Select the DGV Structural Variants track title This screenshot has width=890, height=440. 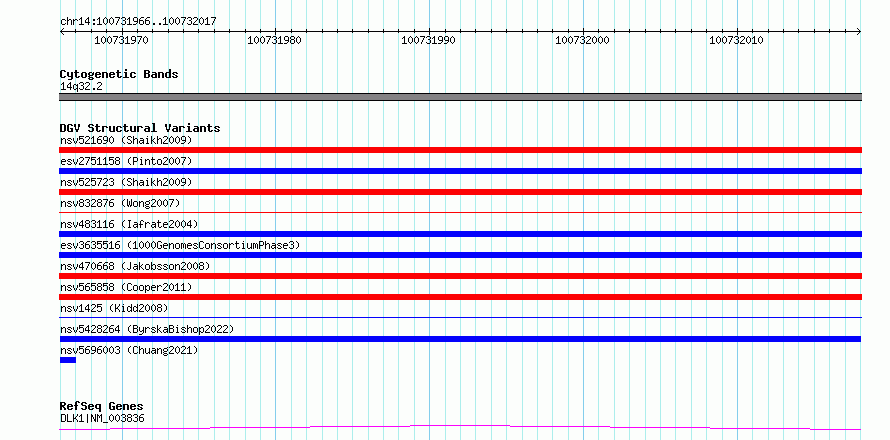(140, 128)
